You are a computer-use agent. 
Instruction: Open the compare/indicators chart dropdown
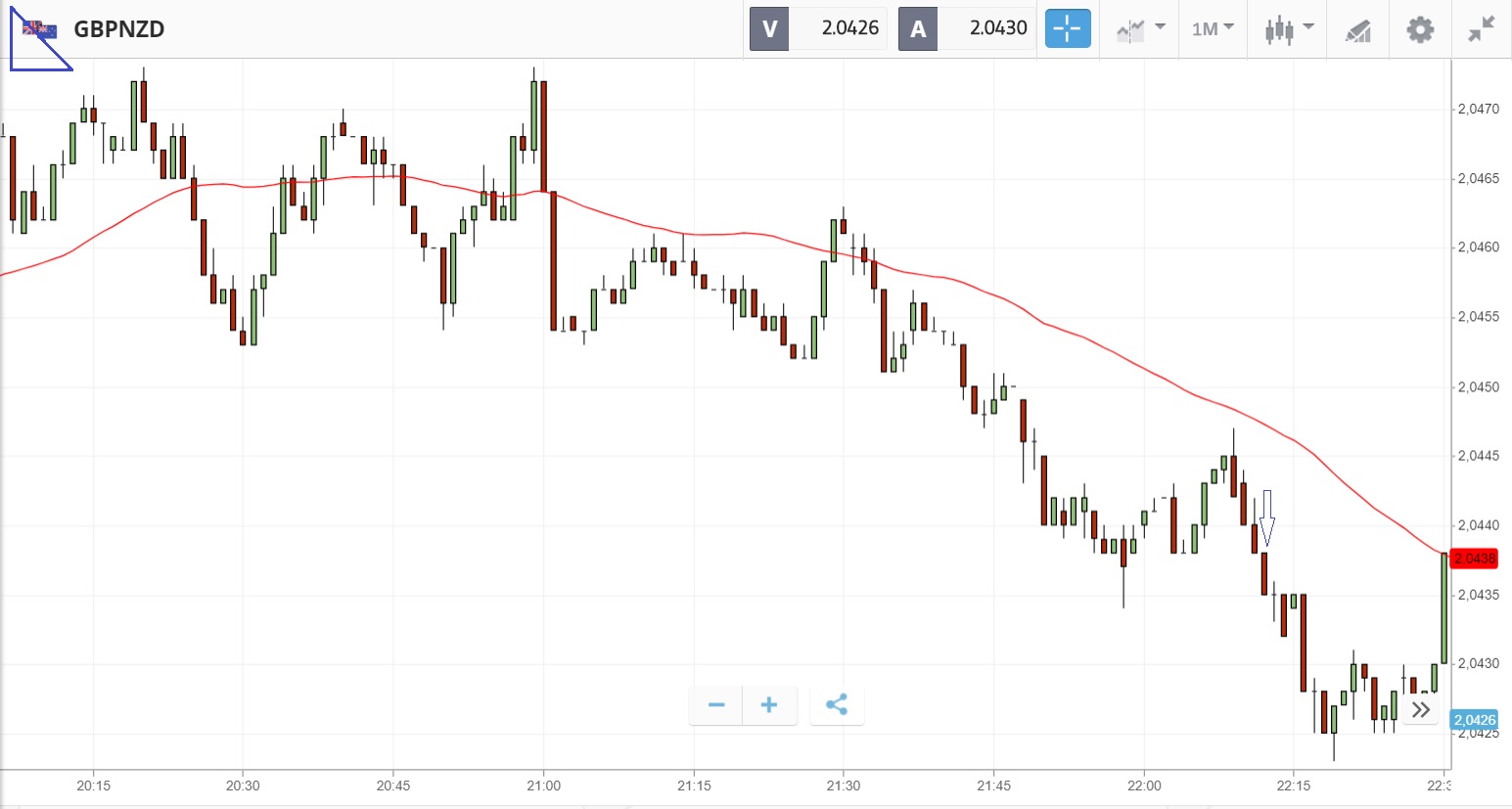pos(1139,28)
